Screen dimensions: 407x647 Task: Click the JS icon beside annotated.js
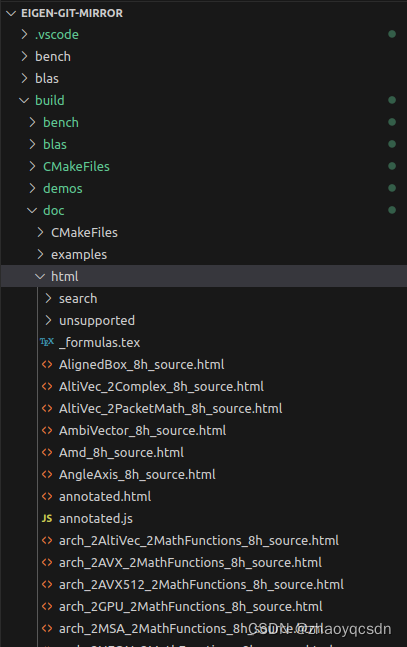(47, 518)
